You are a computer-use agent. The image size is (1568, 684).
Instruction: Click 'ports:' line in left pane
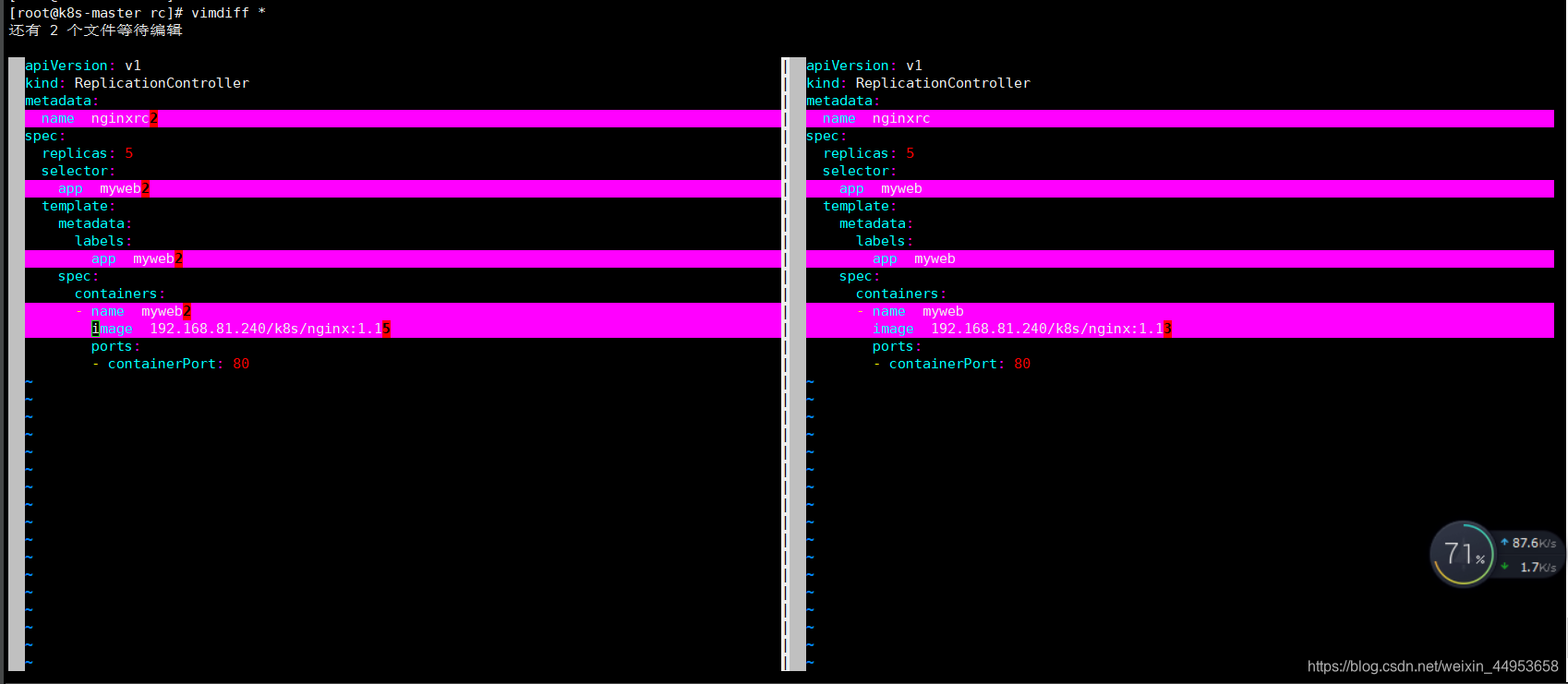pyautogui.click(x=115, y=346)
